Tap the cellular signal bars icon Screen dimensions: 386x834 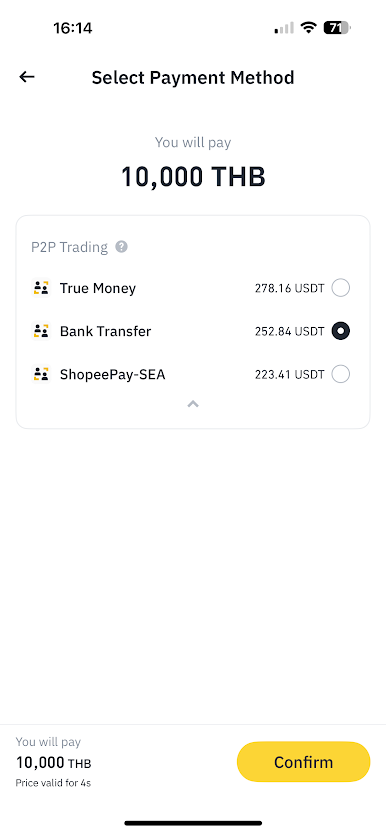click(284, 28)
